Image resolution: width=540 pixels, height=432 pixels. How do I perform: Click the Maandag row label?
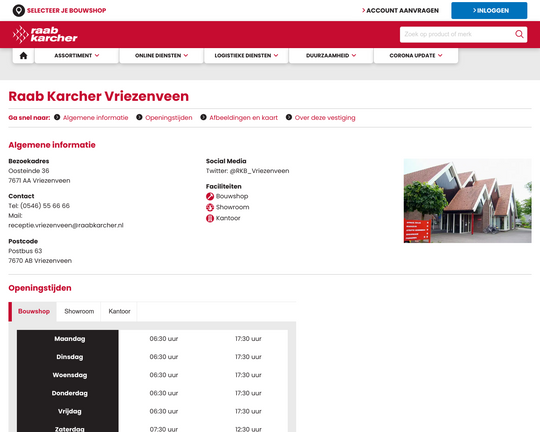pyautogui.click(x=70, y=339)
